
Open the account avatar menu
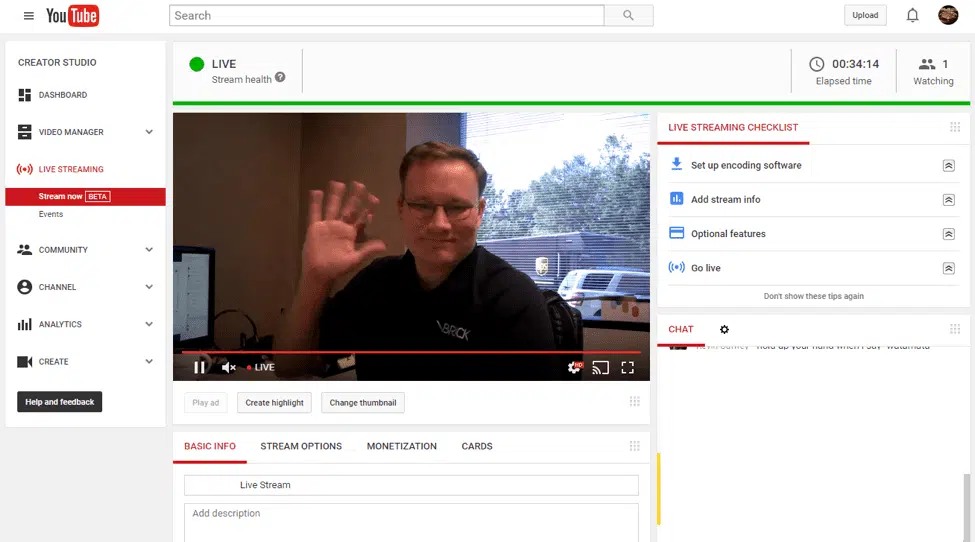click(948, 16)
